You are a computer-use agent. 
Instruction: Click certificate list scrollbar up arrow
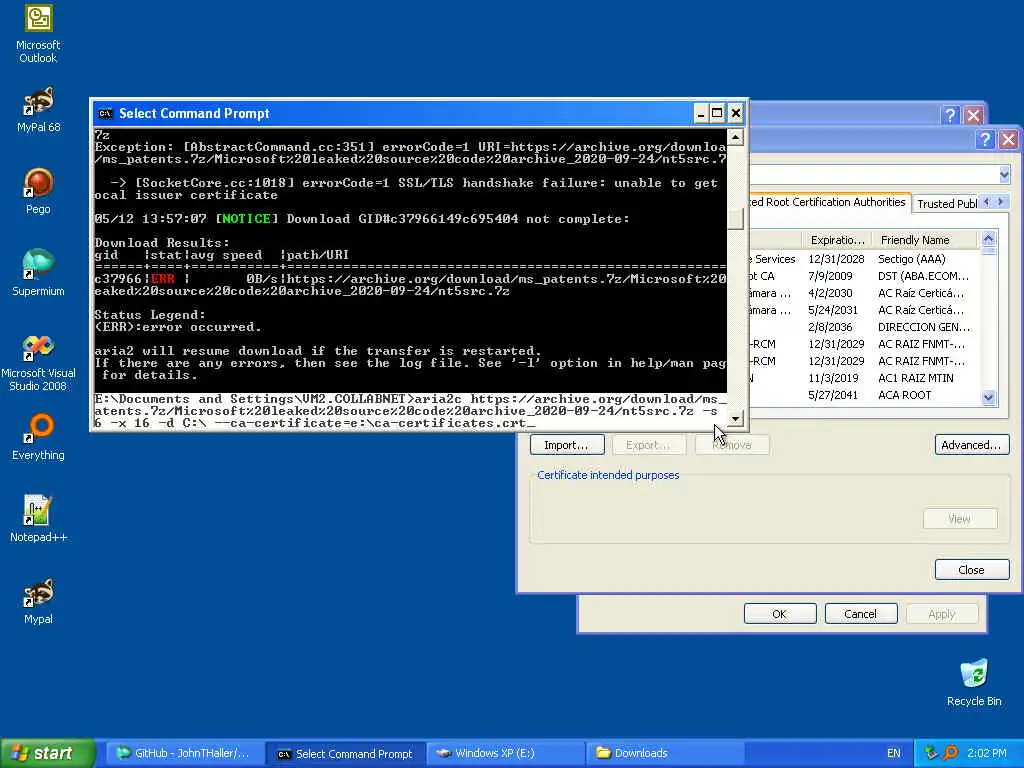coord(989,238)
